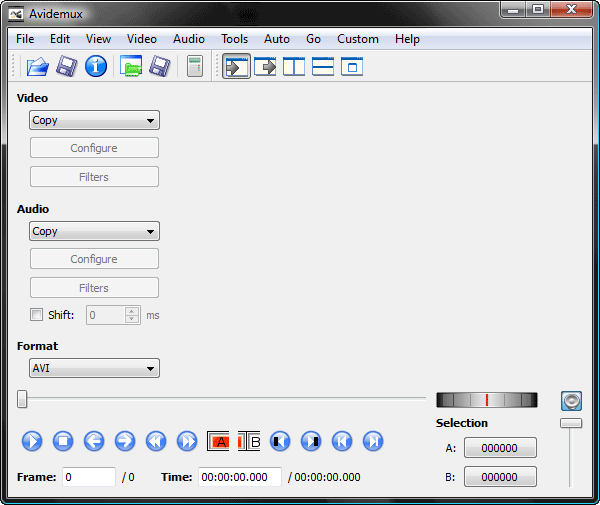Jump to the first frame
Viewport: 600px width, 505px height.
[342, 441]
